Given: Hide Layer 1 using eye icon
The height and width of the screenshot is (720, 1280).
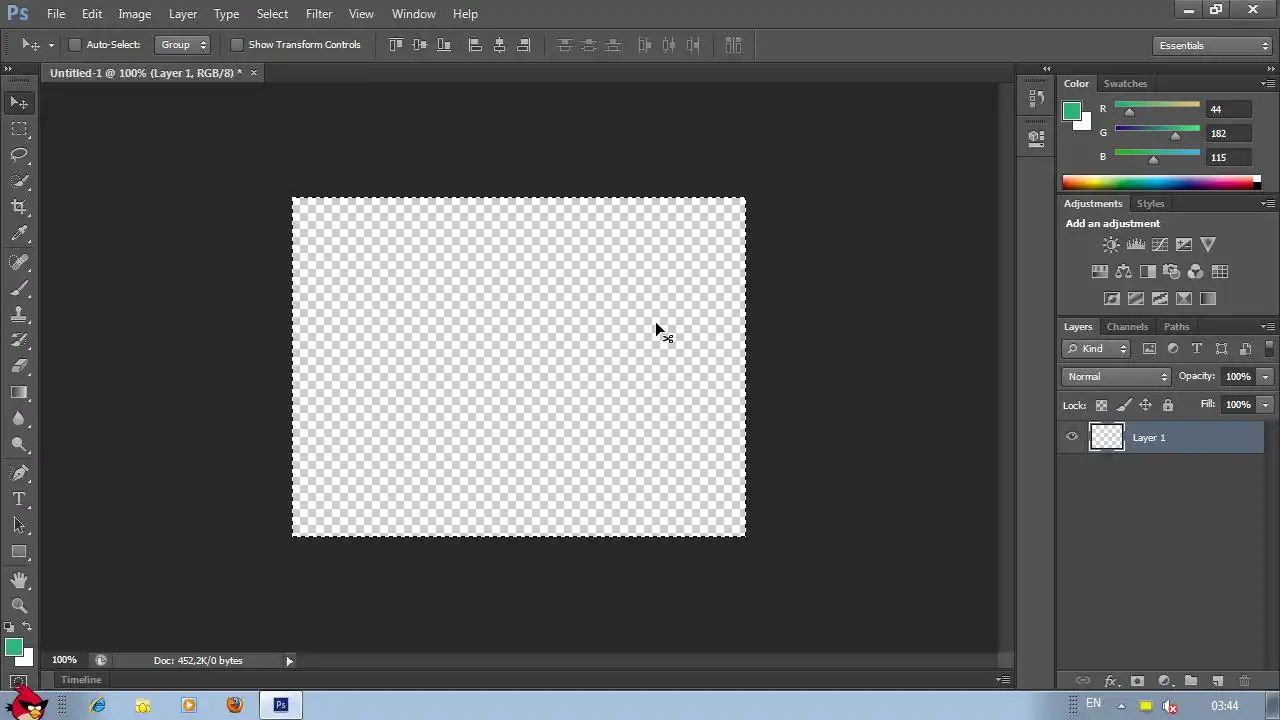Looking at the screenshot, I should [x=1072, y=437].
